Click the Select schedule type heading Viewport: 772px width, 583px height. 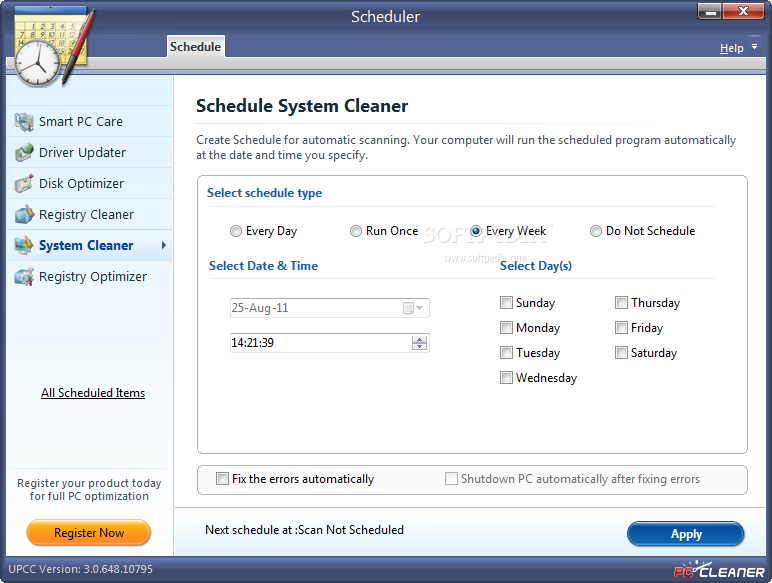click(x=264, y=193)
